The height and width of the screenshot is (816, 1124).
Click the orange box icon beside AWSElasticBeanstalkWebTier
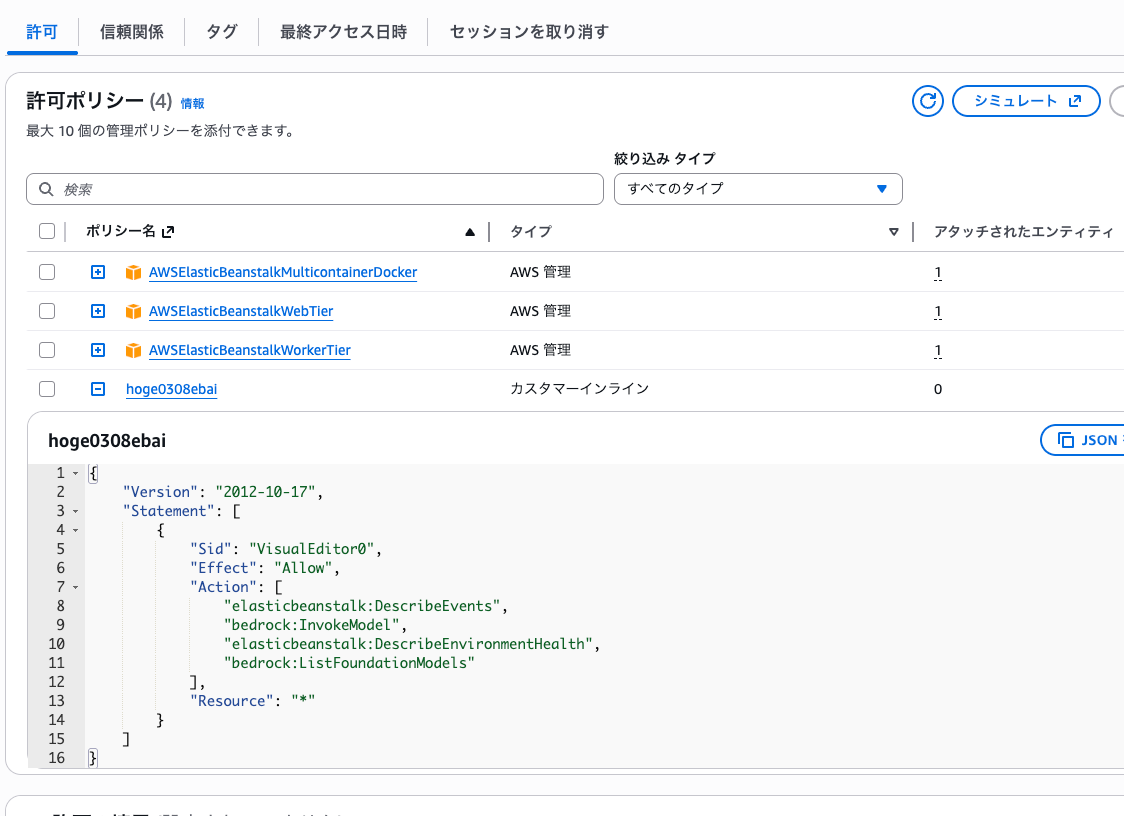[134, 311]
